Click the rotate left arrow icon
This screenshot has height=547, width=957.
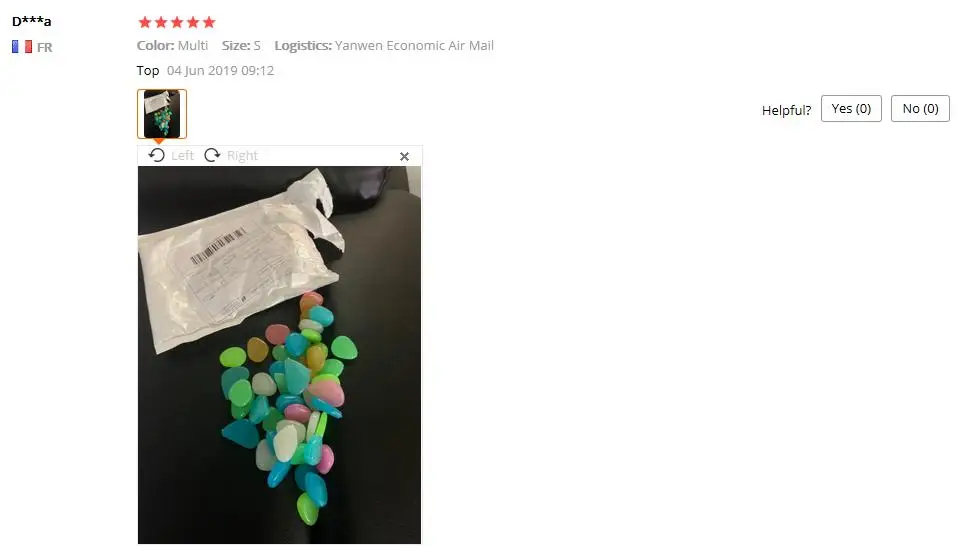point(157,155)
